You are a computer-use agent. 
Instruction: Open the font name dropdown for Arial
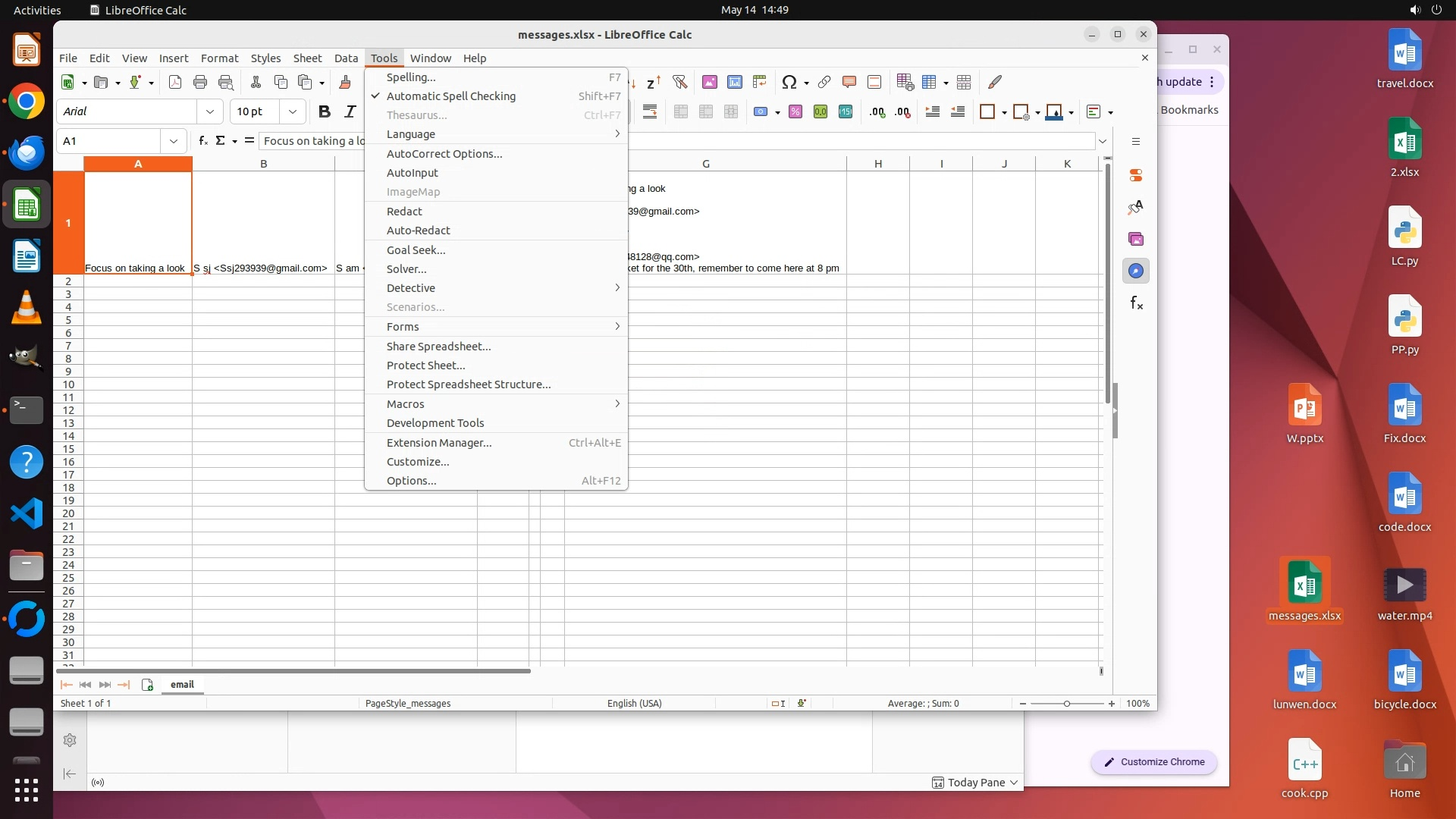tap(210, 111)
